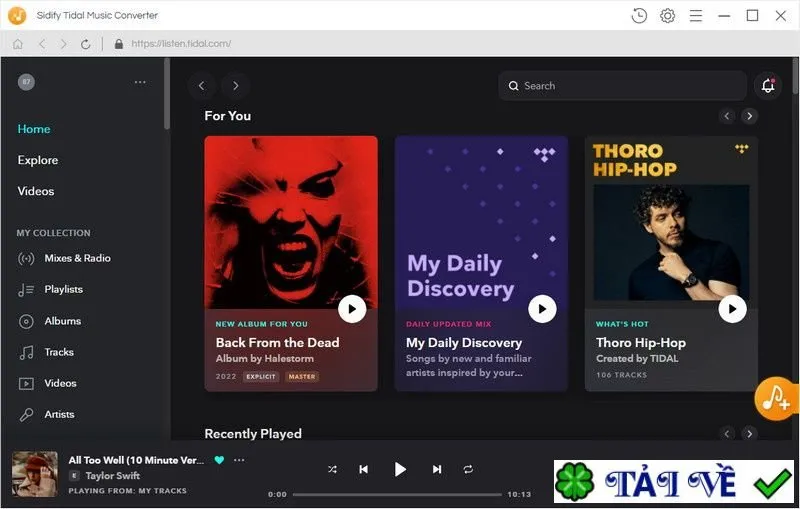Toggle shuffle playback

(332, 469)
